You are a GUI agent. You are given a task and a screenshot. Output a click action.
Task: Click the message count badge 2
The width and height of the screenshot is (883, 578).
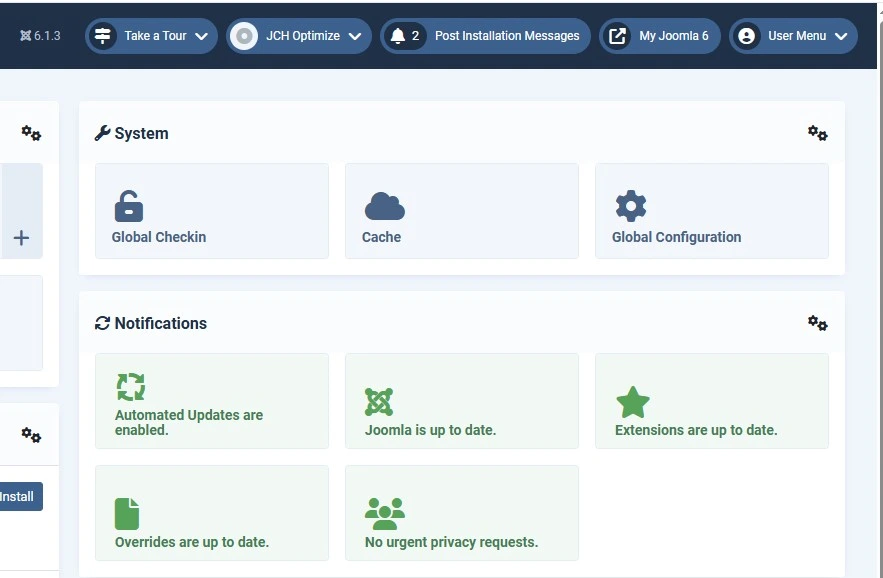coord(415,36)
